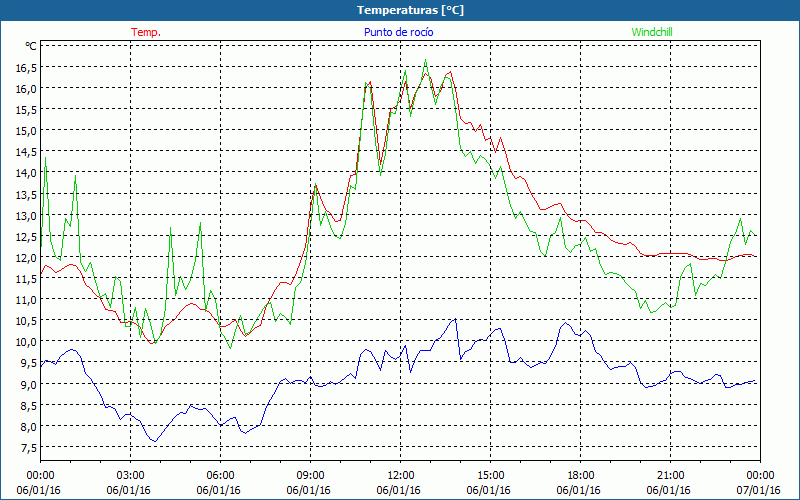Viewport: 800px width, 500px height.
Task: Click the 03:00 time label on the x-axis
Action: pos(131,476)
